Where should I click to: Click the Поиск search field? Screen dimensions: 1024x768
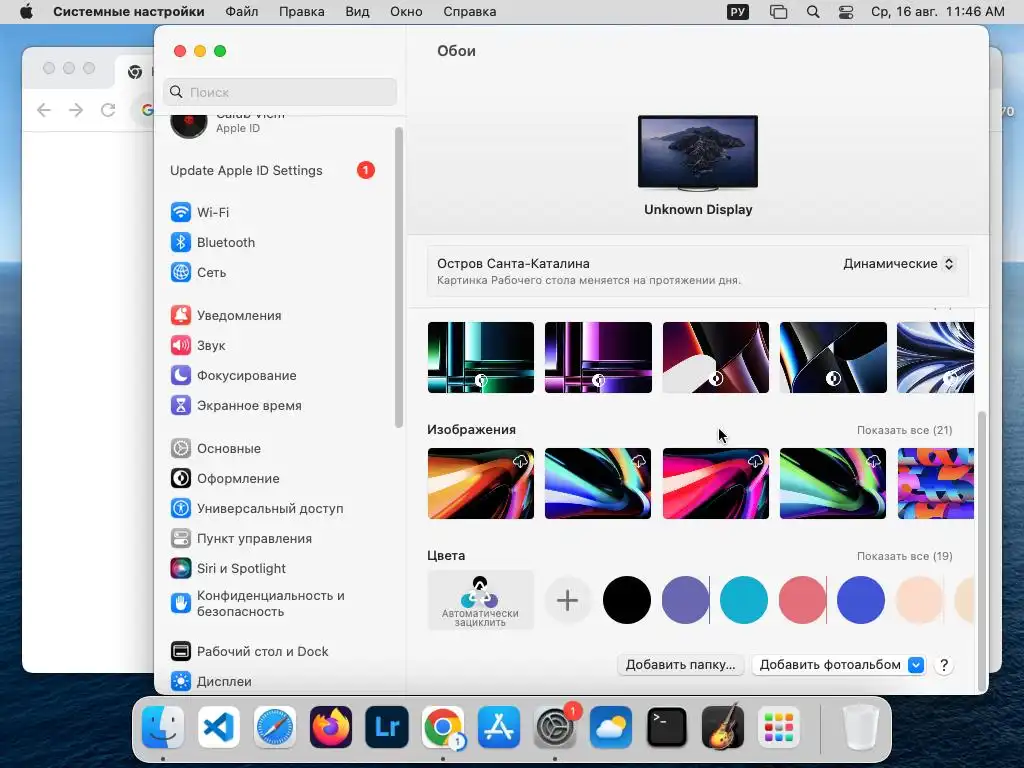point(280,92)
